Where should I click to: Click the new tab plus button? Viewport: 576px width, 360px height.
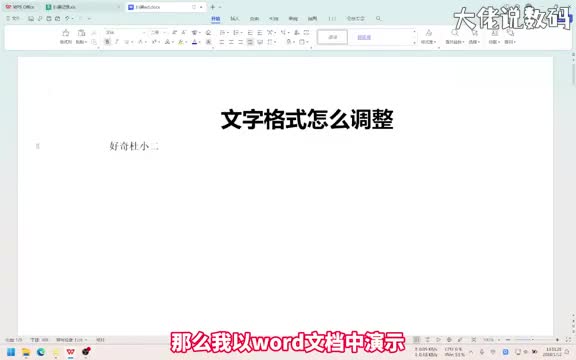(212, 7)
